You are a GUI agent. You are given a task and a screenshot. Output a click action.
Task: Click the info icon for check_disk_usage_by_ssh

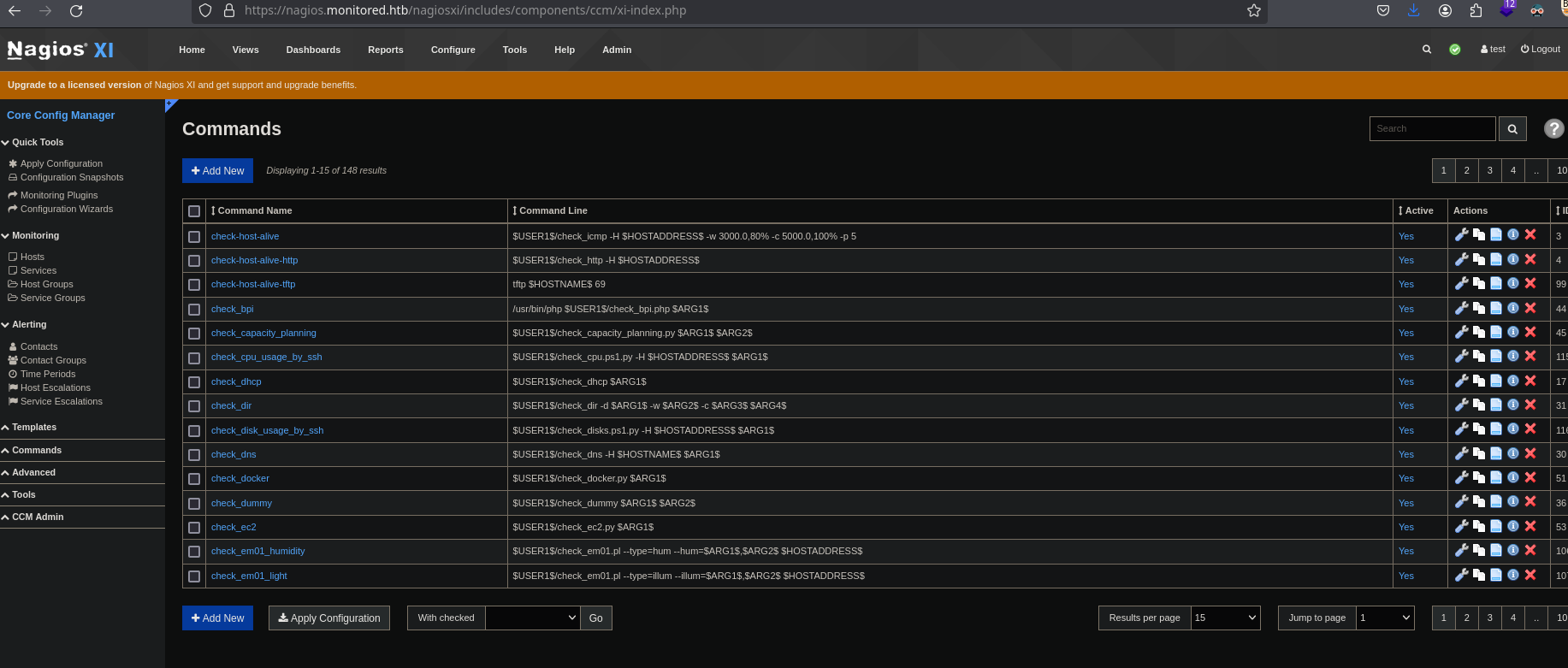click(1512, 429)
